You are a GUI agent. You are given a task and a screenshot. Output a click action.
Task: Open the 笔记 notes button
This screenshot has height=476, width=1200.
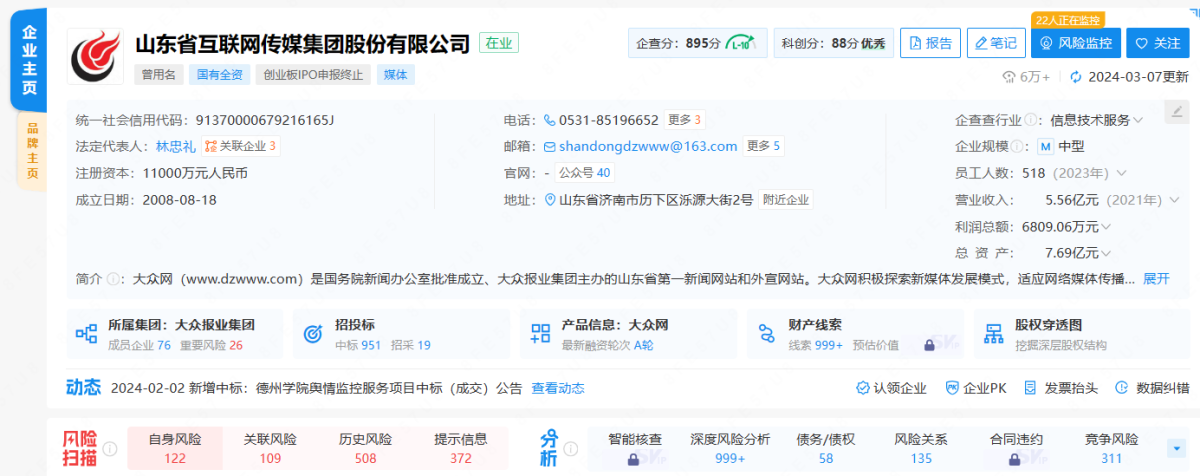(995, 43)
